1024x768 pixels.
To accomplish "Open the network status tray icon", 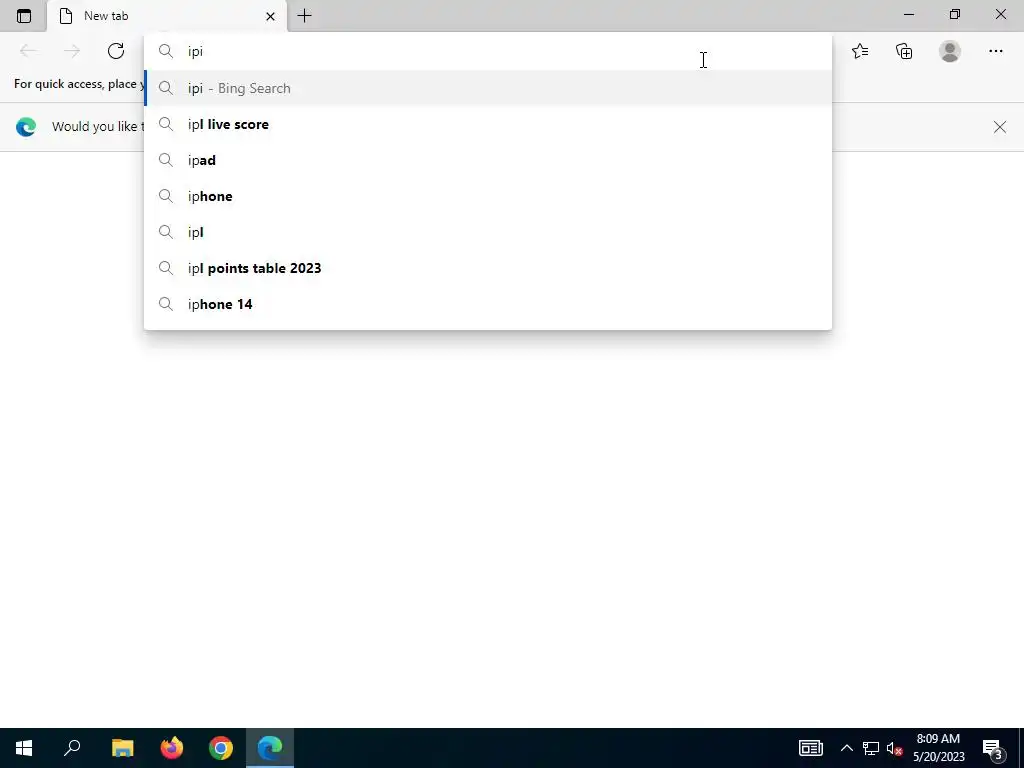I will [871, 748].
